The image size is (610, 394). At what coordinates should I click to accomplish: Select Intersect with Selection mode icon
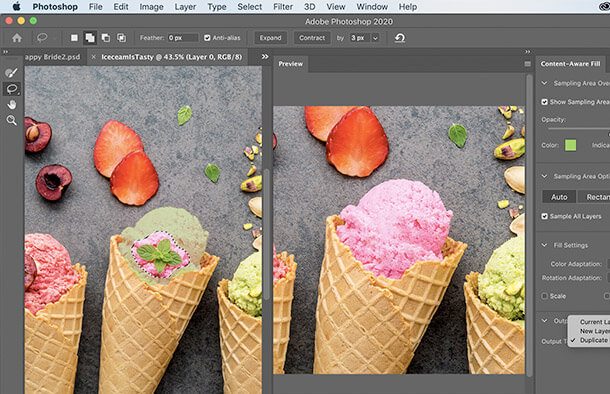pyautogui.click(x=121, y=38)
